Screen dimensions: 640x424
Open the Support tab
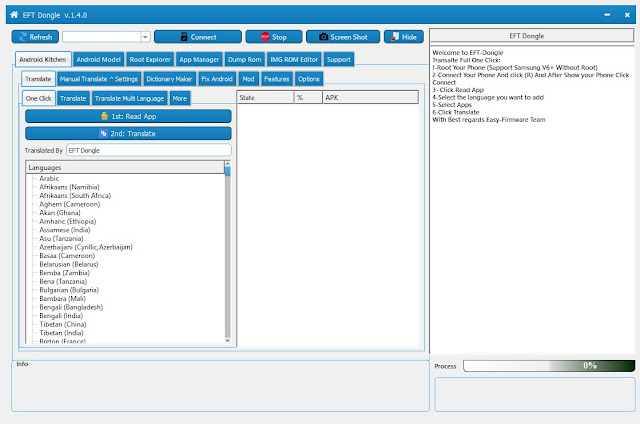click(339, 60)
